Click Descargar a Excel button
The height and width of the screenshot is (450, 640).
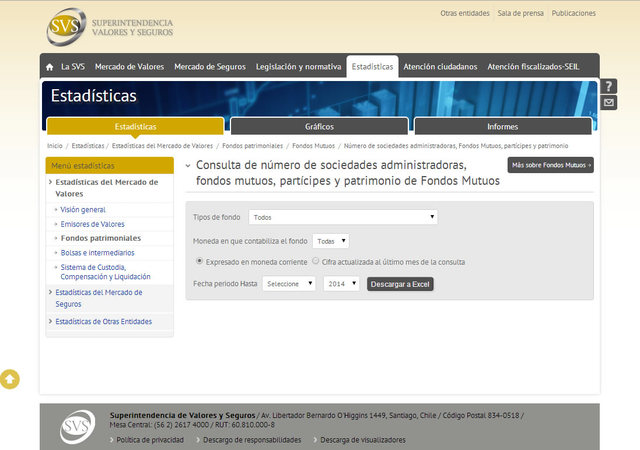point(400,284)
